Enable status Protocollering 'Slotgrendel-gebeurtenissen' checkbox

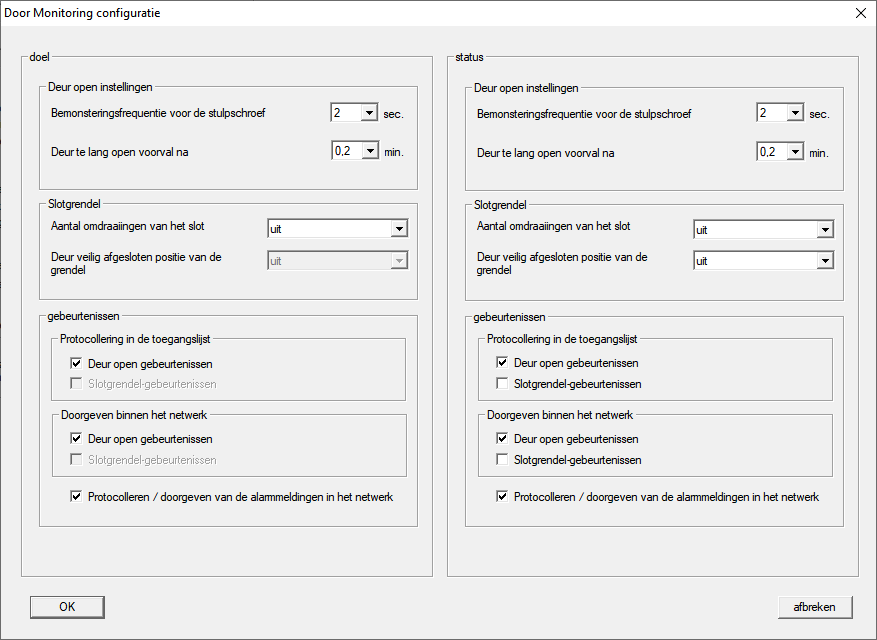pyautogui.click(x=503, y=384)
